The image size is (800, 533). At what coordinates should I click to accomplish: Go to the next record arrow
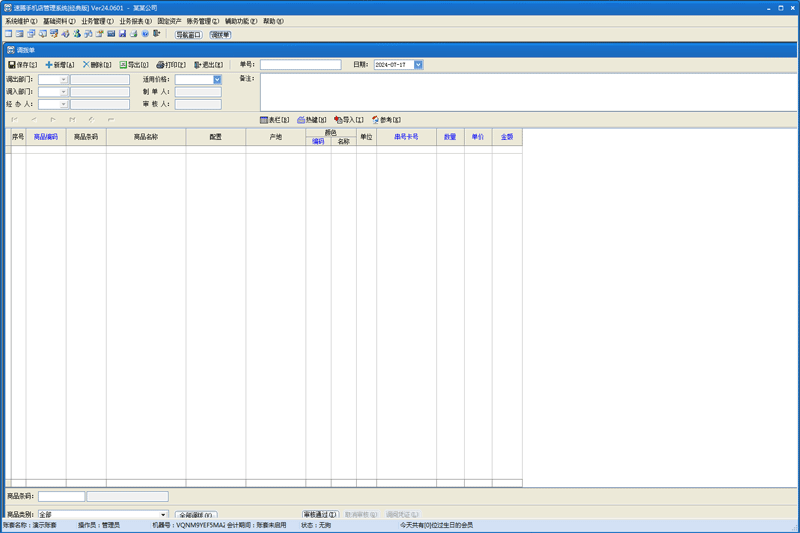click(x=53, y=120)
